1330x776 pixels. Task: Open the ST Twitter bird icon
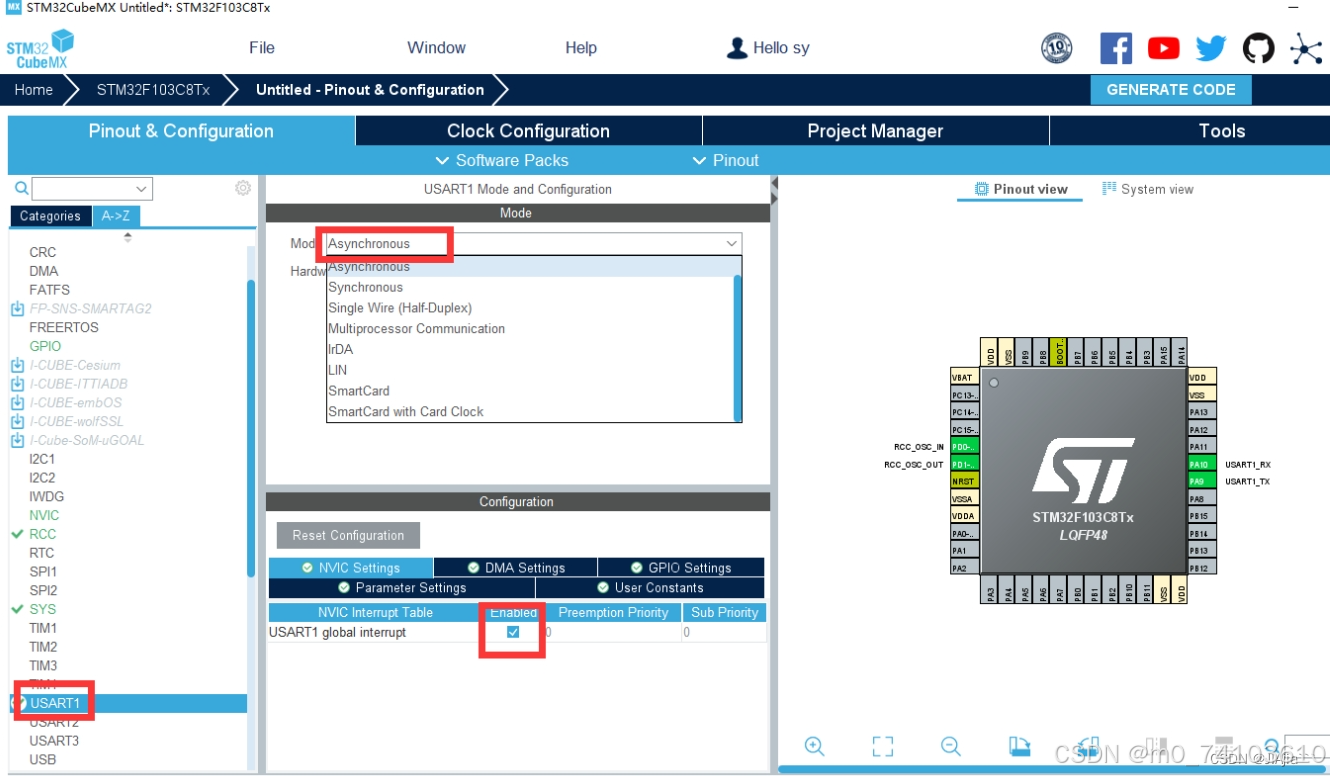(1211, 48)
